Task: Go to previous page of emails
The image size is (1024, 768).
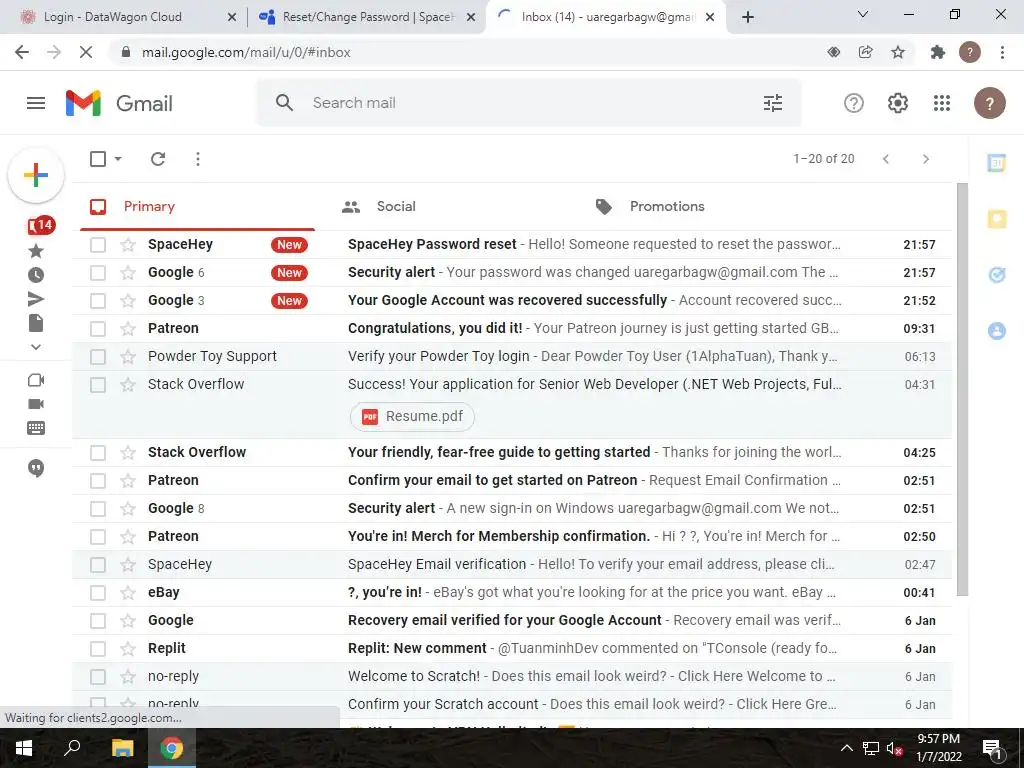Action: pos(886,159)
